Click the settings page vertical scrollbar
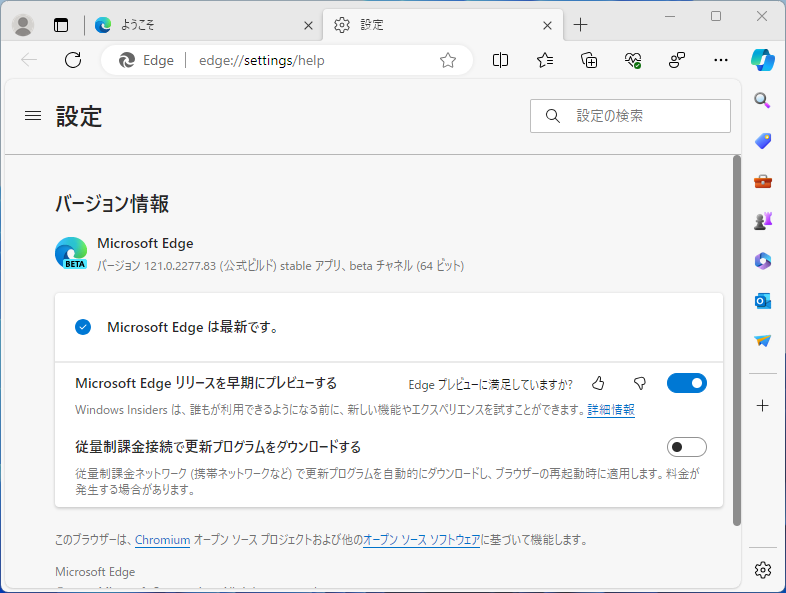 tap(736, 340)
